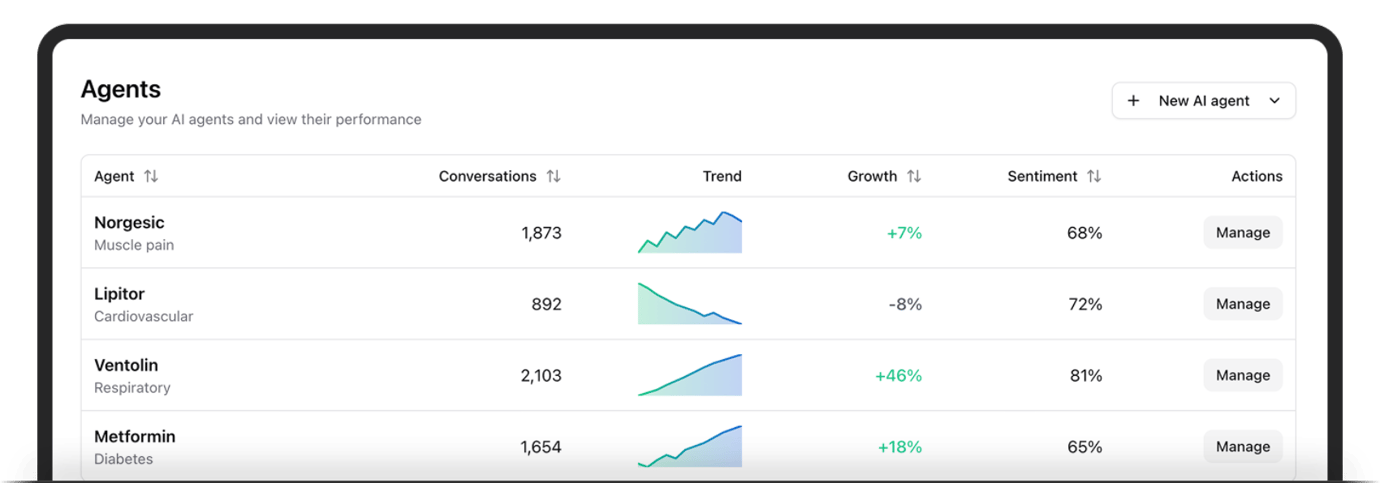Click the Trend column header
Image resolution: width=1380 pixels, height=483 pixels.
point(721,176)
